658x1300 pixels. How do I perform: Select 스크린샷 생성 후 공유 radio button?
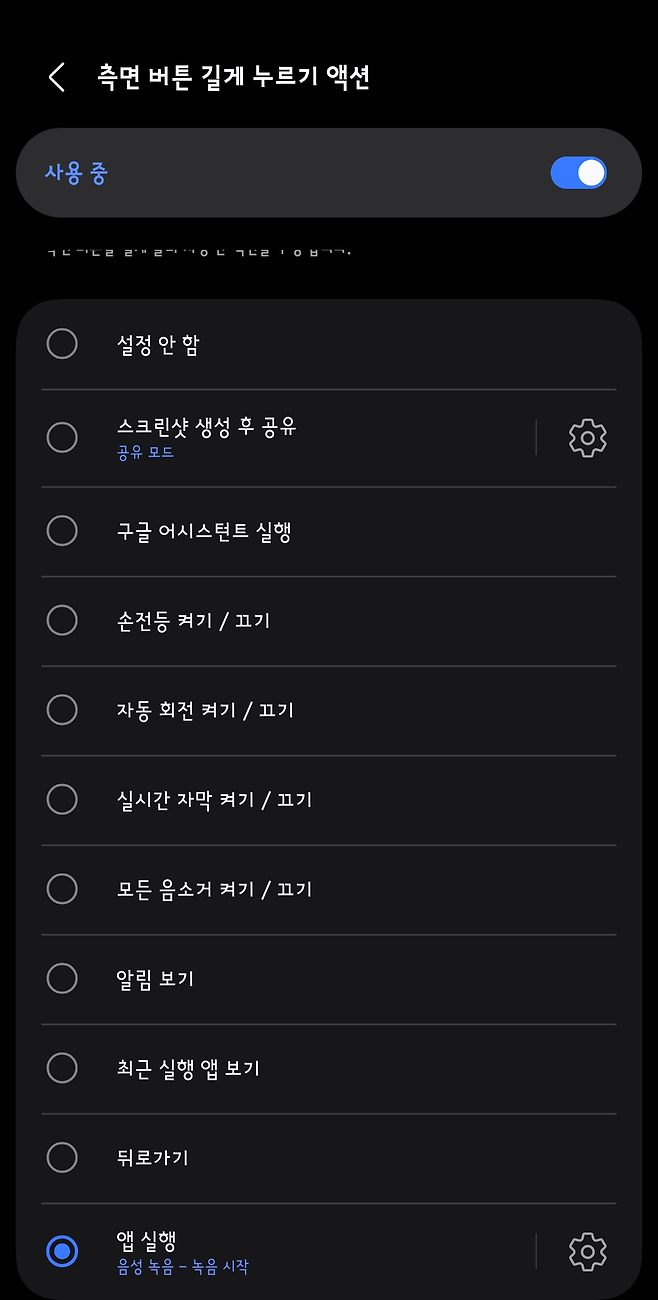tap(62, 437)
